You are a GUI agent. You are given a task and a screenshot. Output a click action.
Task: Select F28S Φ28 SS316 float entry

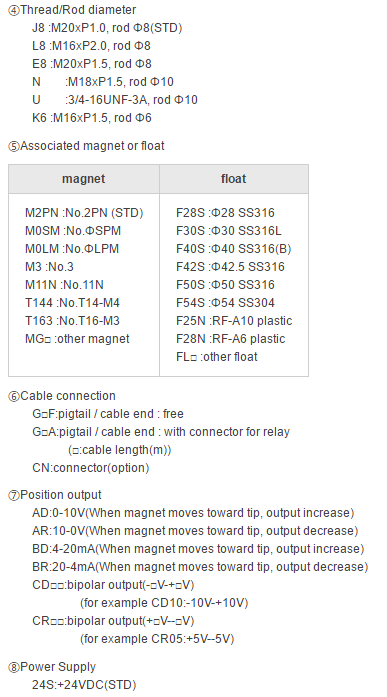(x=225, y=213)
